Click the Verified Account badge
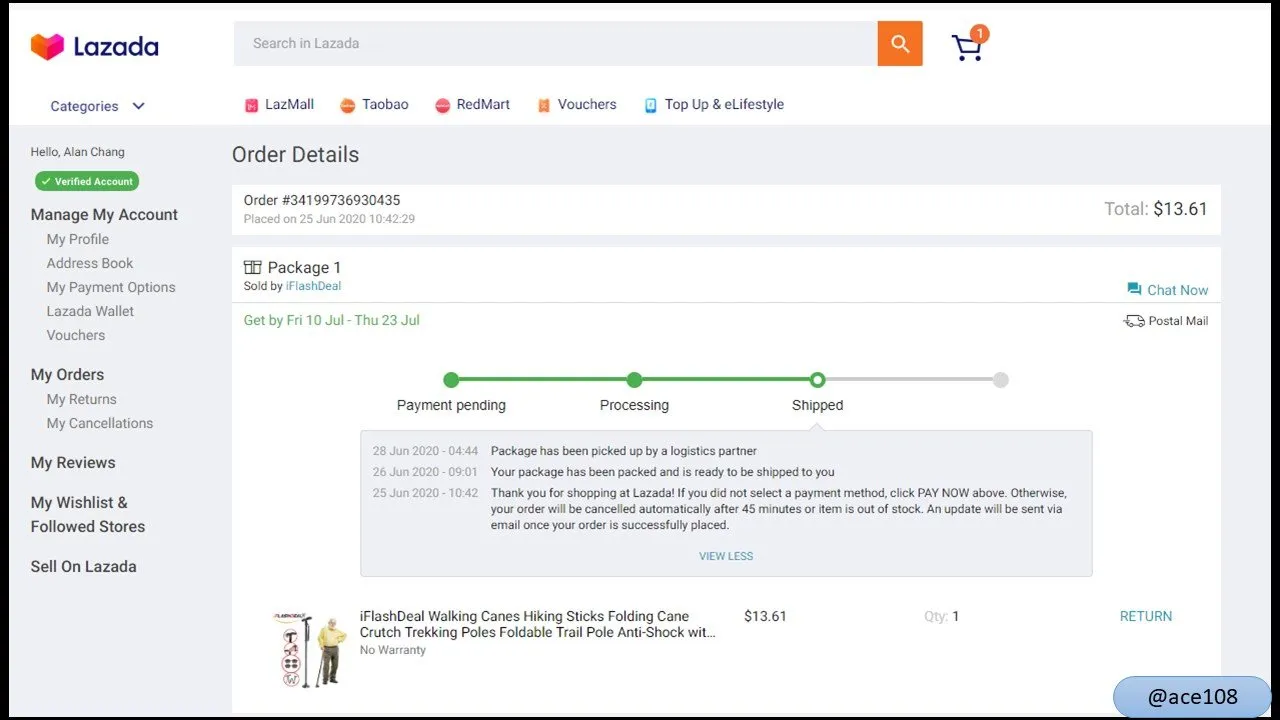This screenshot has width=1280, height=720. [87, 181]
